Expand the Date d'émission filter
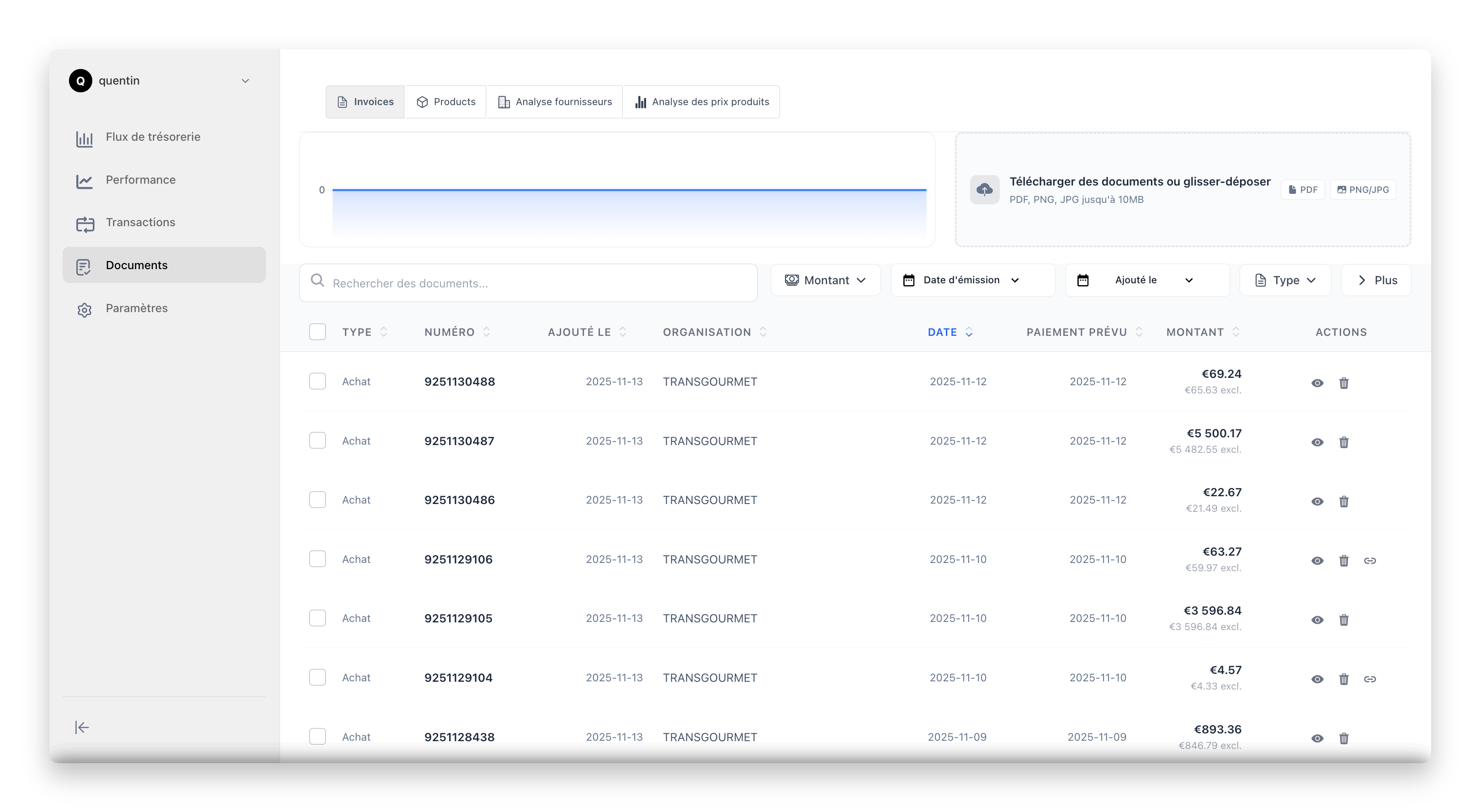Image resolution: width=1480 pixels, height=812 pixels. point(972,280)
